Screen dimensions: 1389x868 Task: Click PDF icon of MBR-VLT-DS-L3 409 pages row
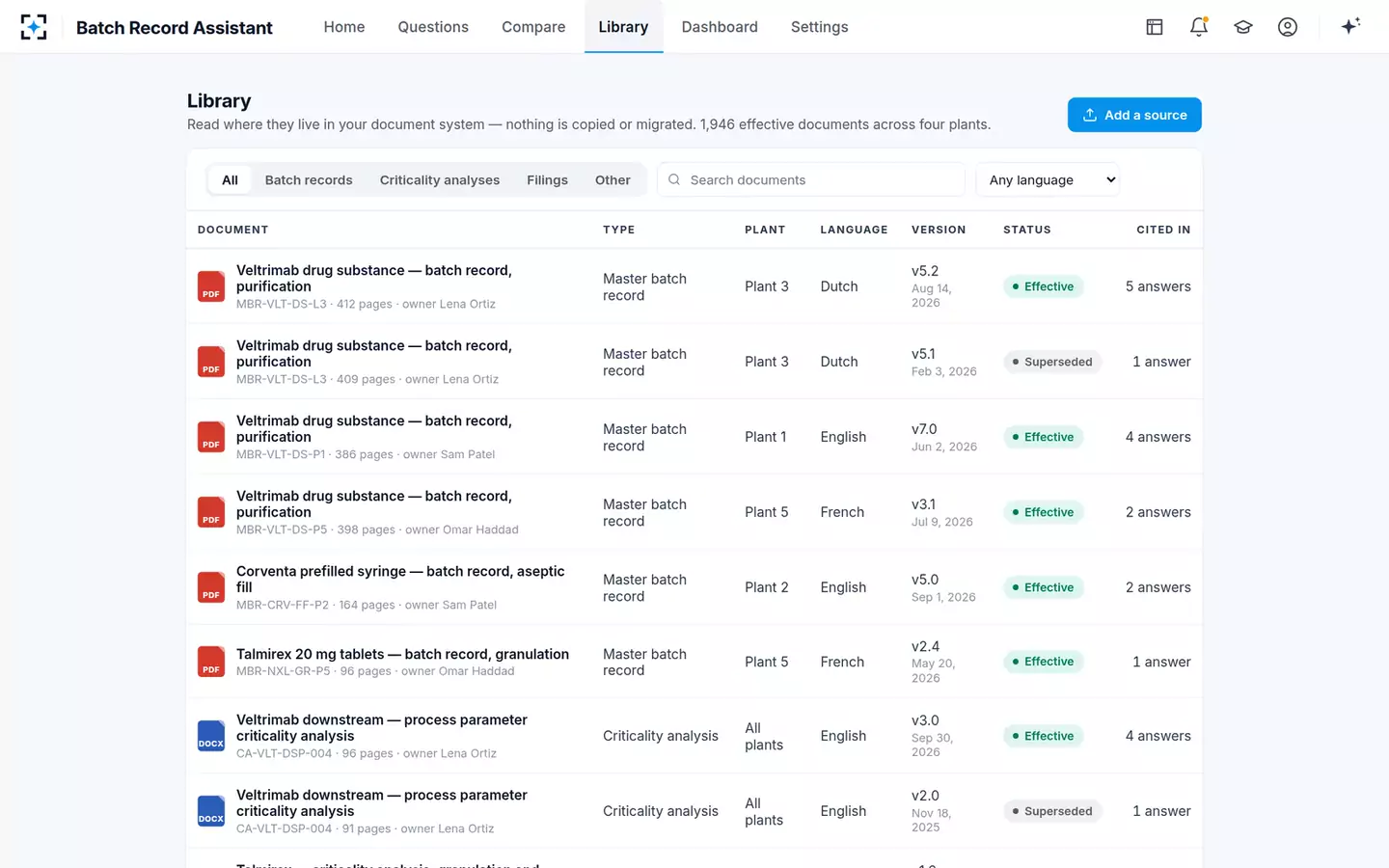(x=211, y=362)
